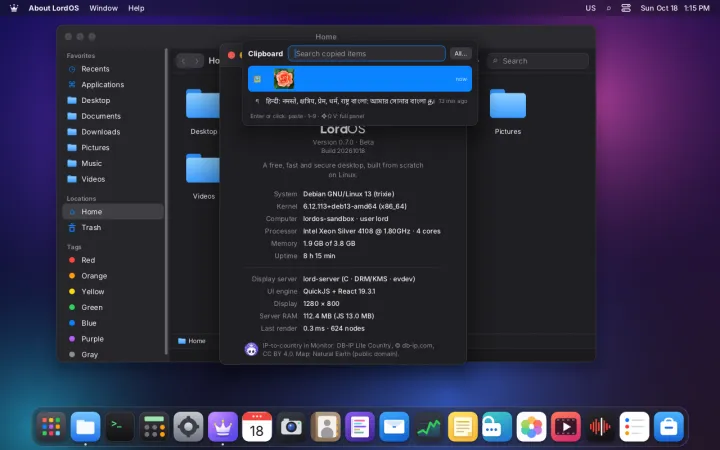Open the green chart system monitor dock icon

(428, 427)
